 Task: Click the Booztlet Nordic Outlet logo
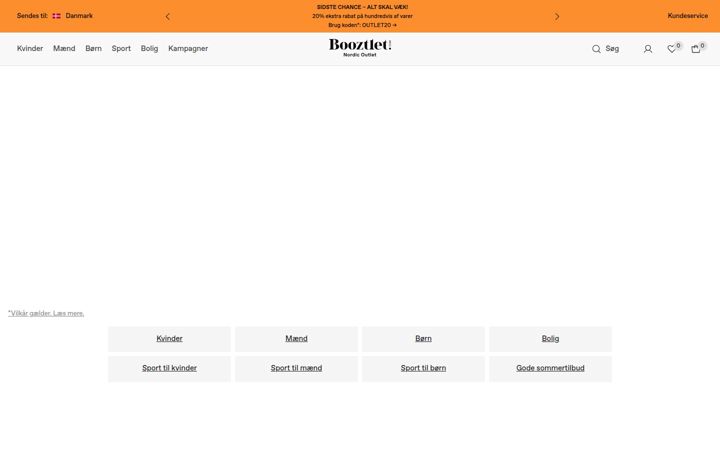(x=360, y=48)
